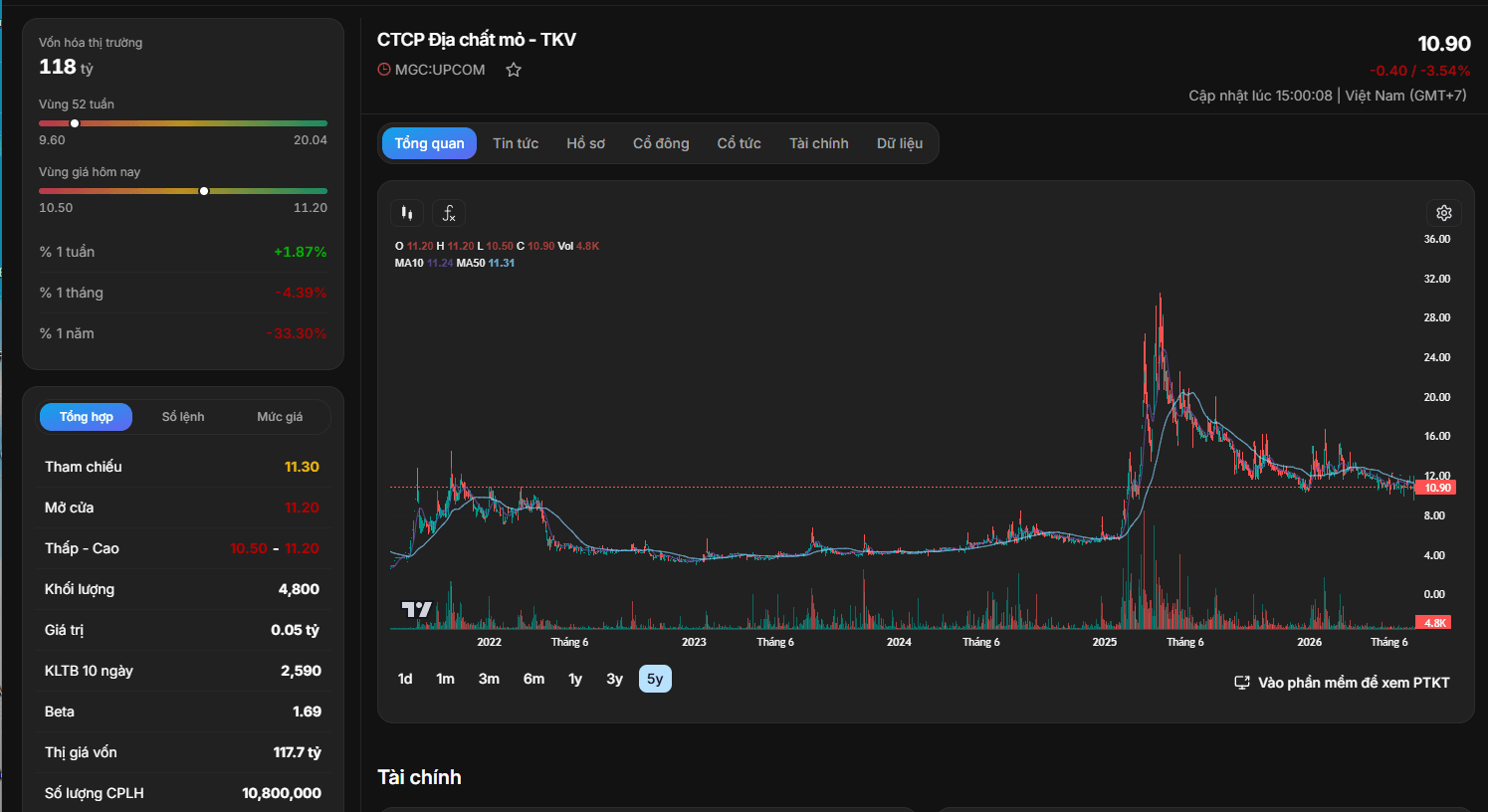Switch to the Cổ đông tab
Screen dimensions: 1488x812
661,143
